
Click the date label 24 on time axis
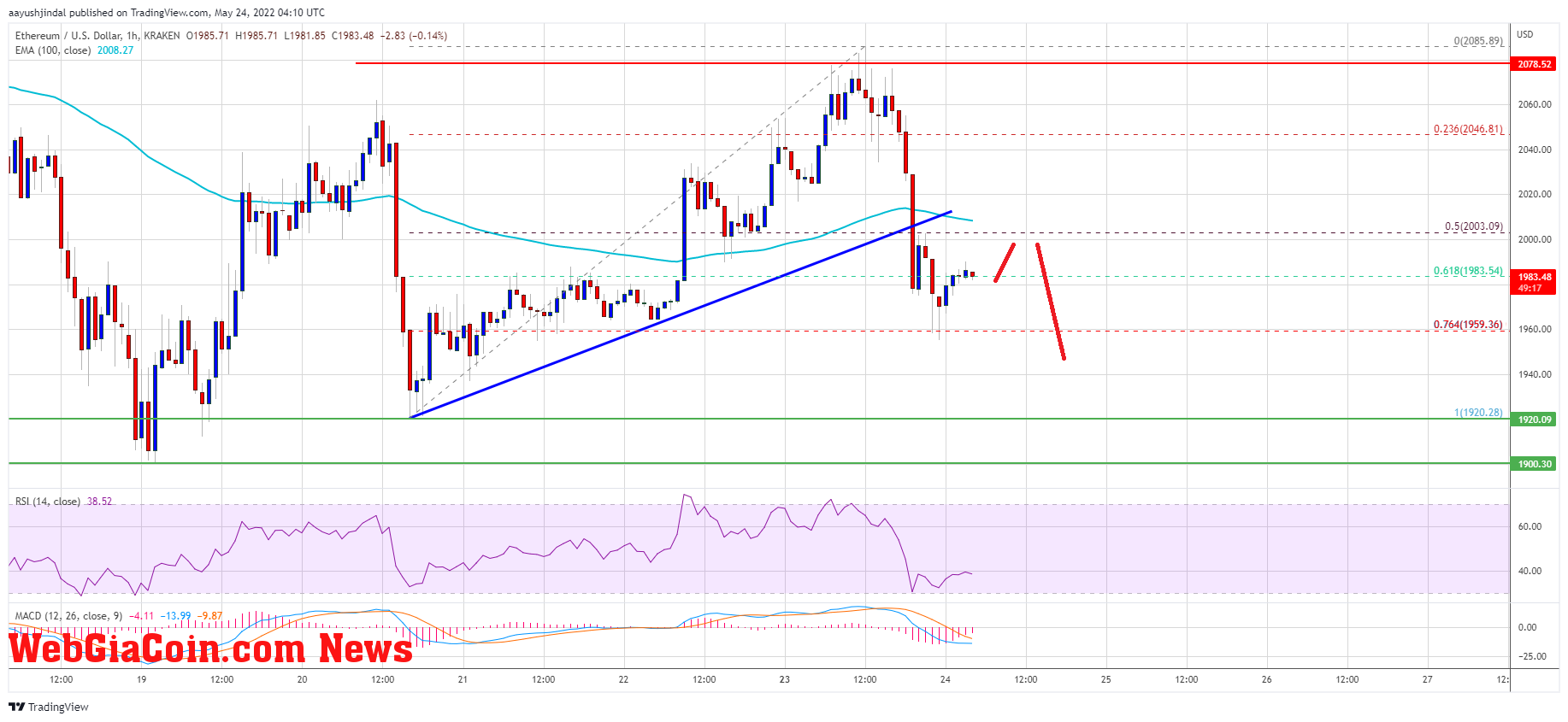tap(946, 680)
